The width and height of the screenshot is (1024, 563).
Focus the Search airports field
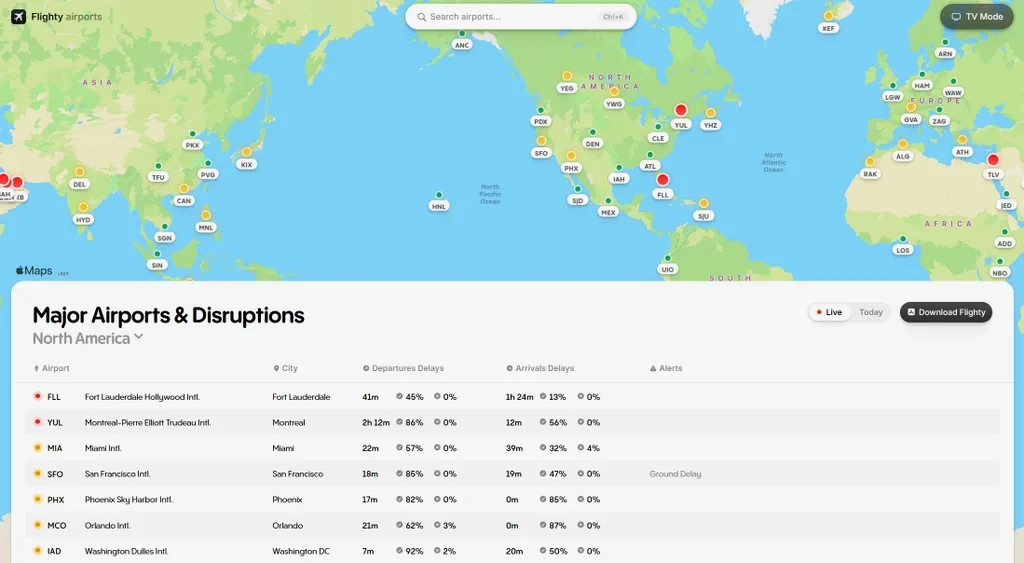[520, 17]
